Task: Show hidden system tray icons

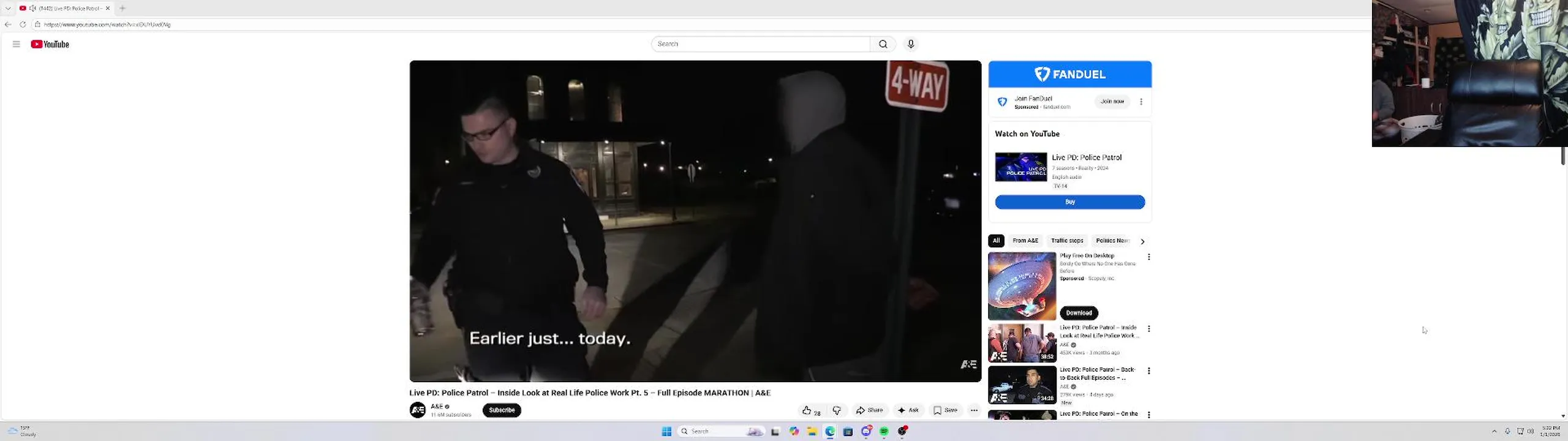Action: (1494, 432)
